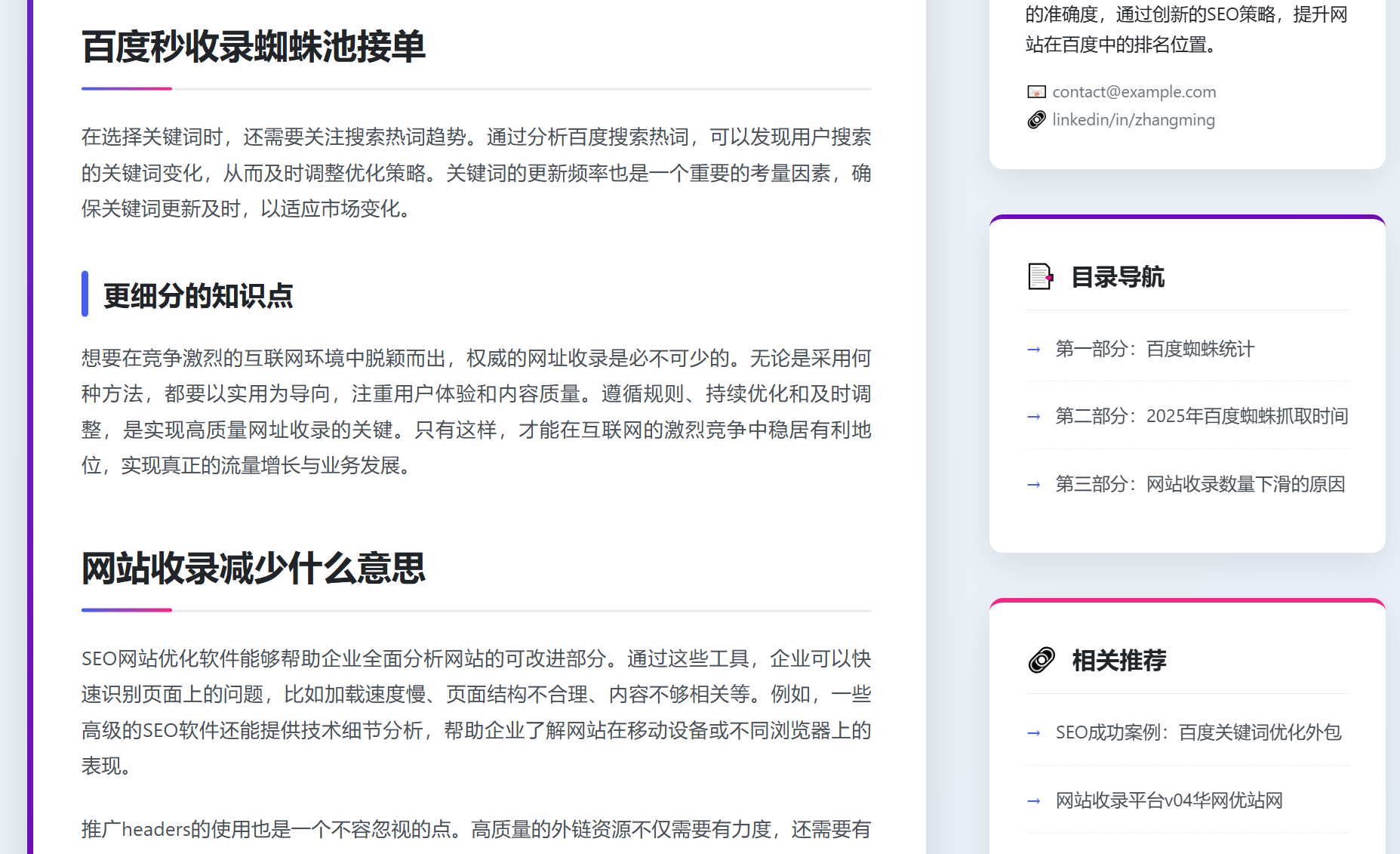
Task: Click the 百度秒收录蜘蛛池接单 article title
Action: pyautogui.click(x=254, y=47)
